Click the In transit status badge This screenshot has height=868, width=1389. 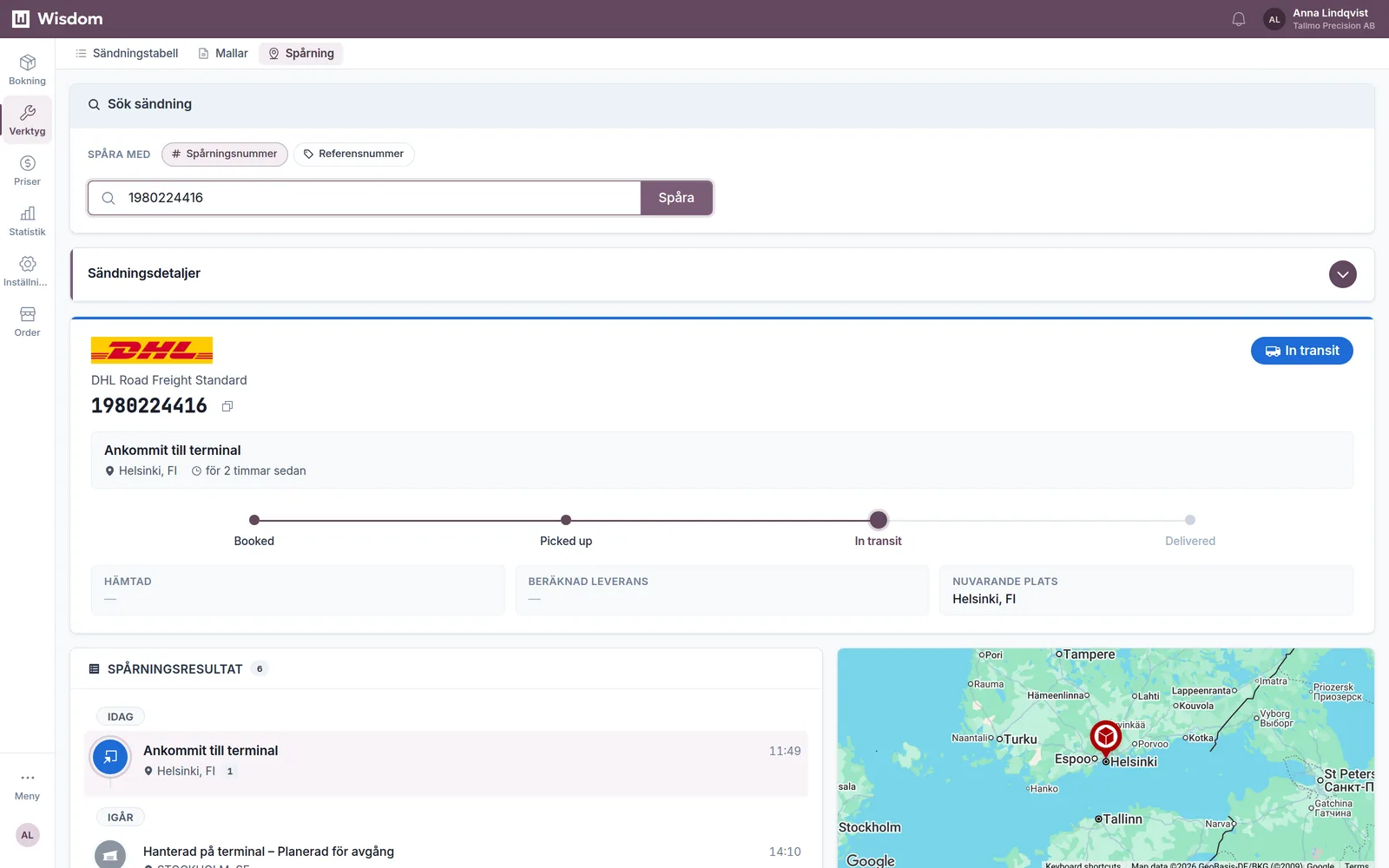click(1301, 351)
